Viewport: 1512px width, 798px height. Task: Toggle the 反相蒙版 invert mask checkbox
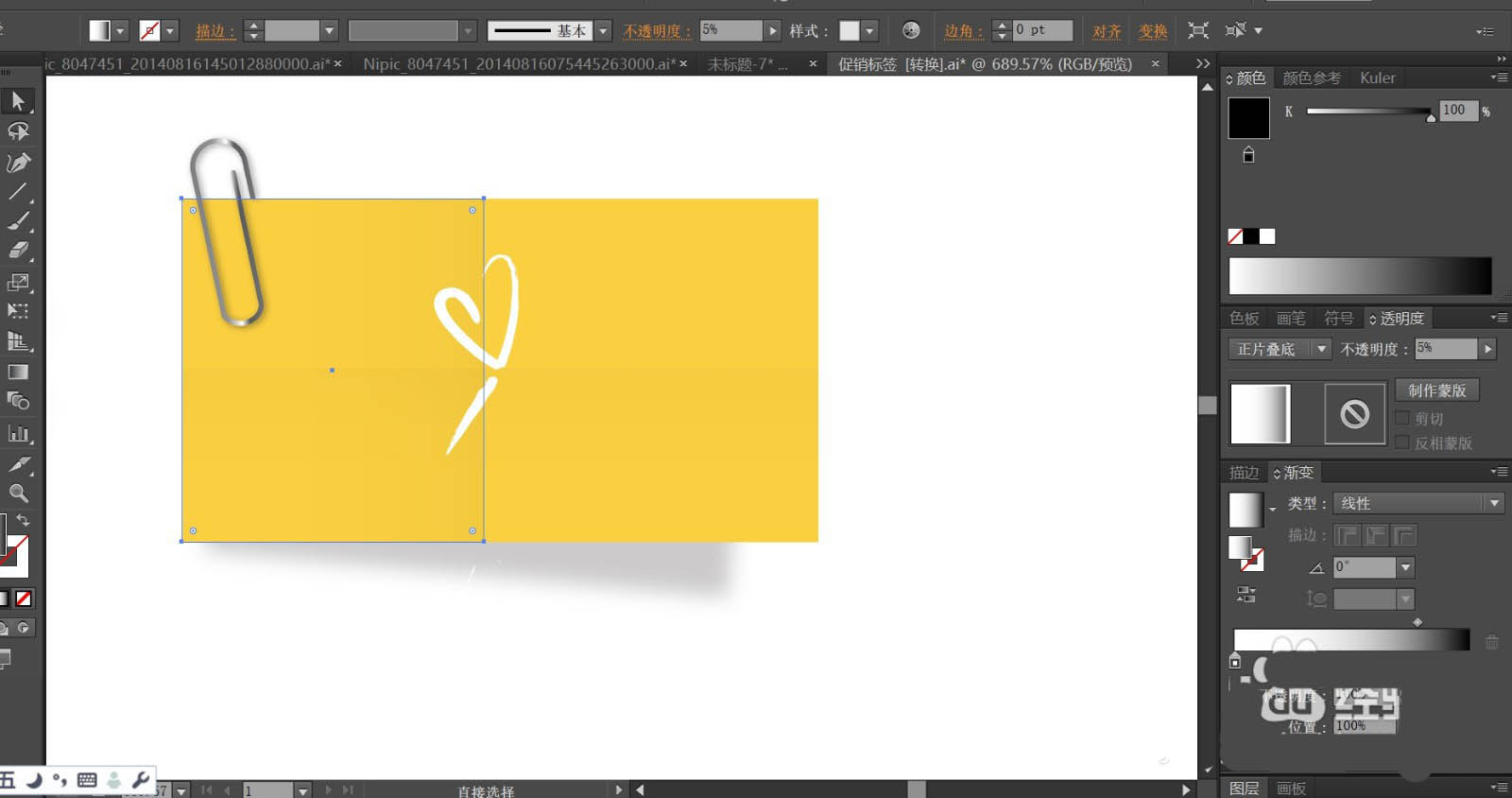1402,442
